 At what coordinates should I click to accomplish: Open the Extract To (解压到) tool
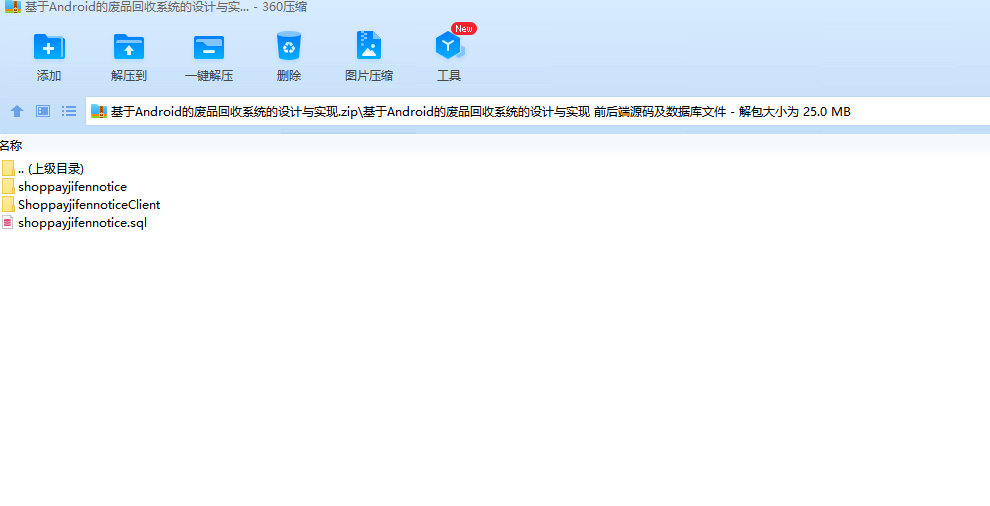click(129, 47)
